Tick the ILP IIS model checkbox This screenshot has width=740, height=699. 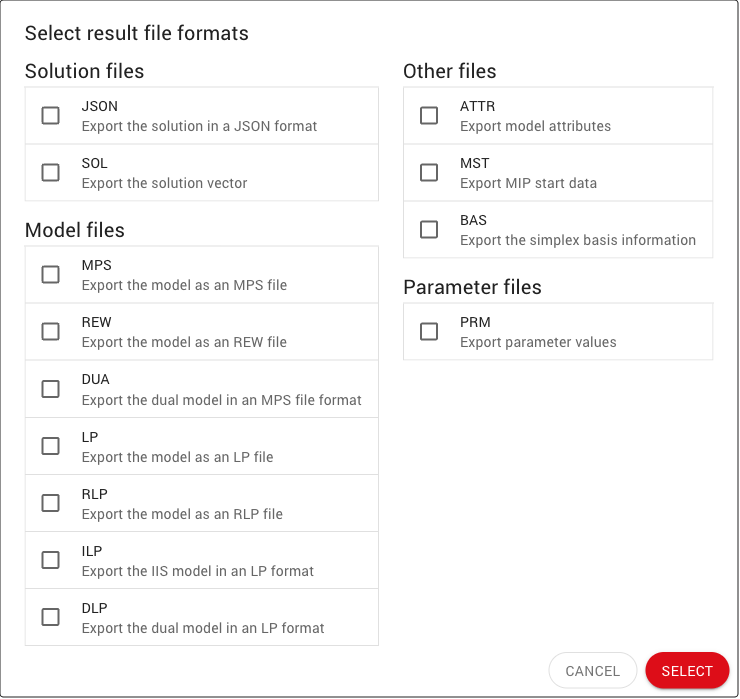coord(51,560)
